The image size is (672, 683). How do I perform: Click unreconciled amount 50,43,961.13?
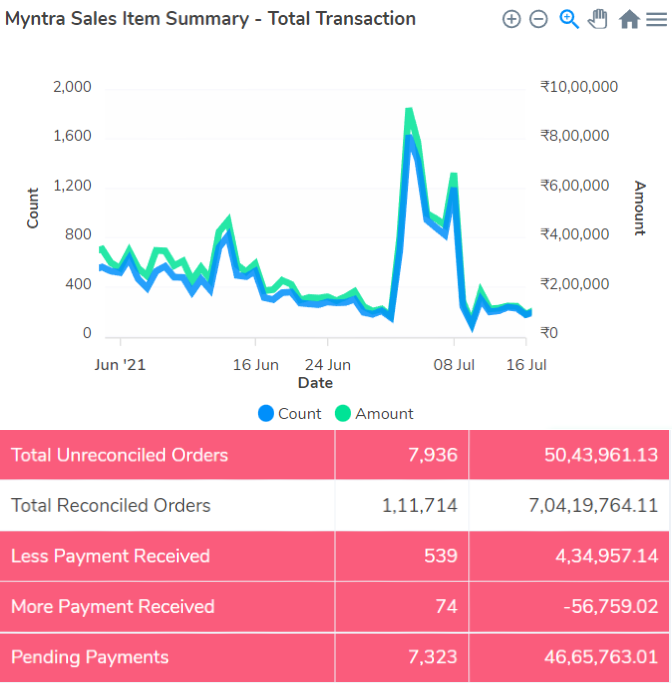coord(601,455)
